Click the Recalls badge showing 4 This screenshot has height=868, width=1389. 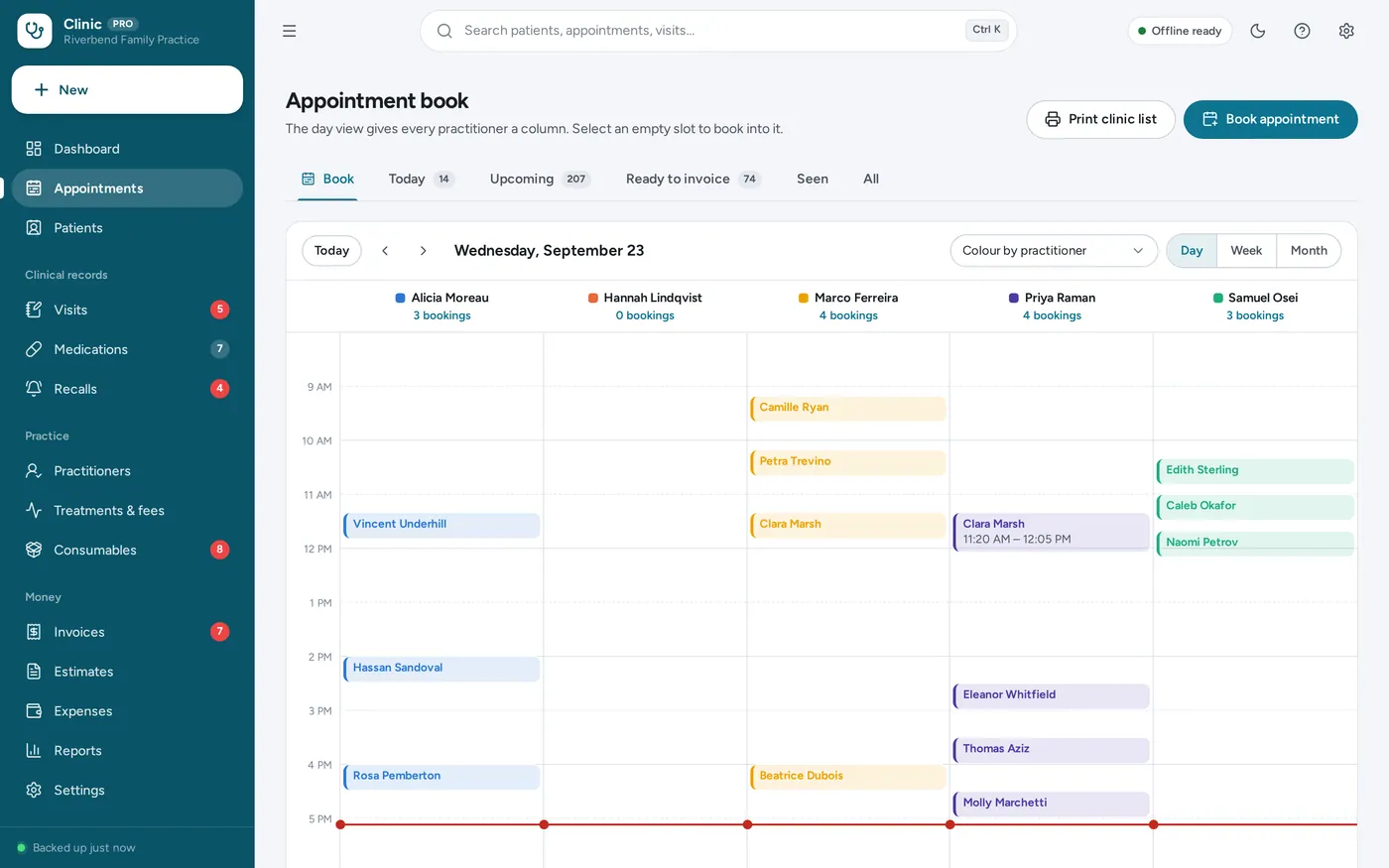coord(220,389)
